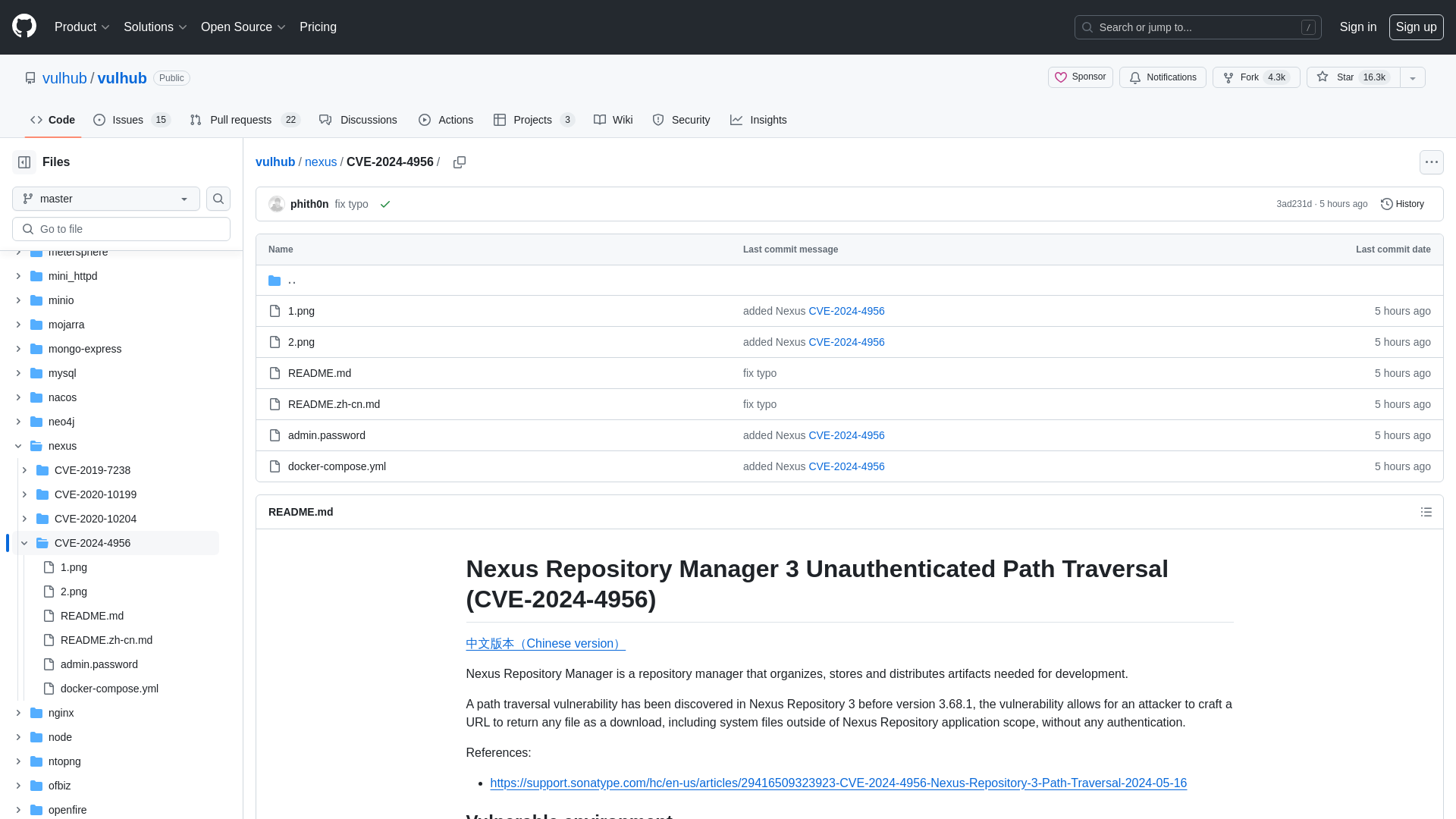Viewport: 1456px width, 819px height.
Task: Expand the master branch dropdown
Action: click(106, 198)
